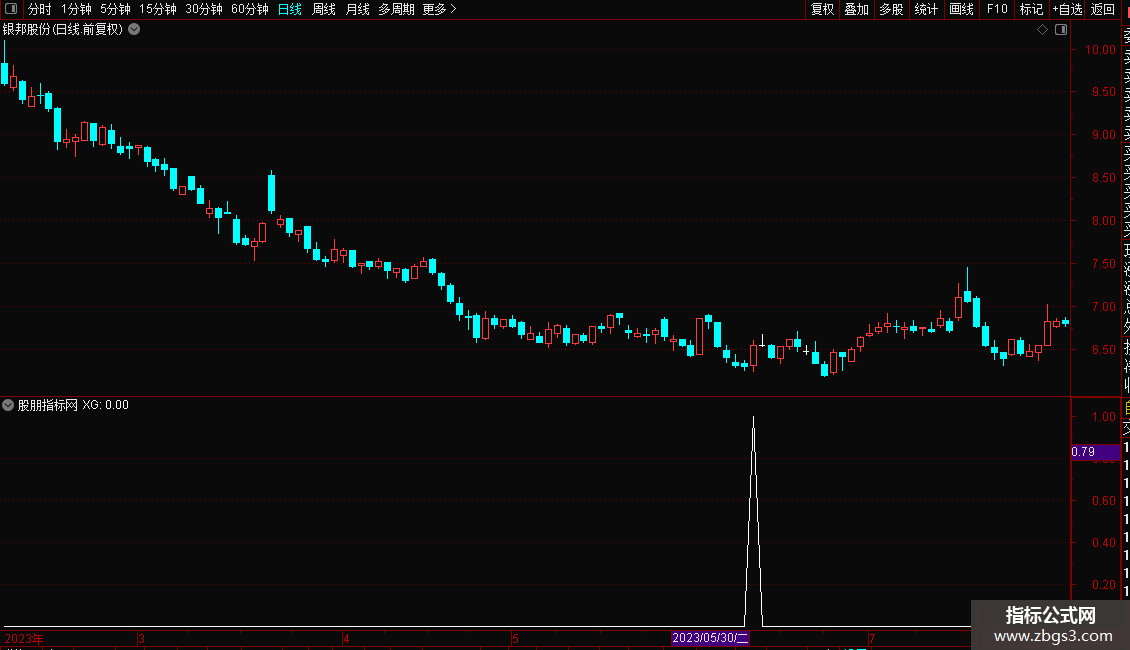Click the 0.79 highlighted value on indicator axis
Image resolution: width=1130 pixels, height=650 pixels.
(x=1095, y=452)
